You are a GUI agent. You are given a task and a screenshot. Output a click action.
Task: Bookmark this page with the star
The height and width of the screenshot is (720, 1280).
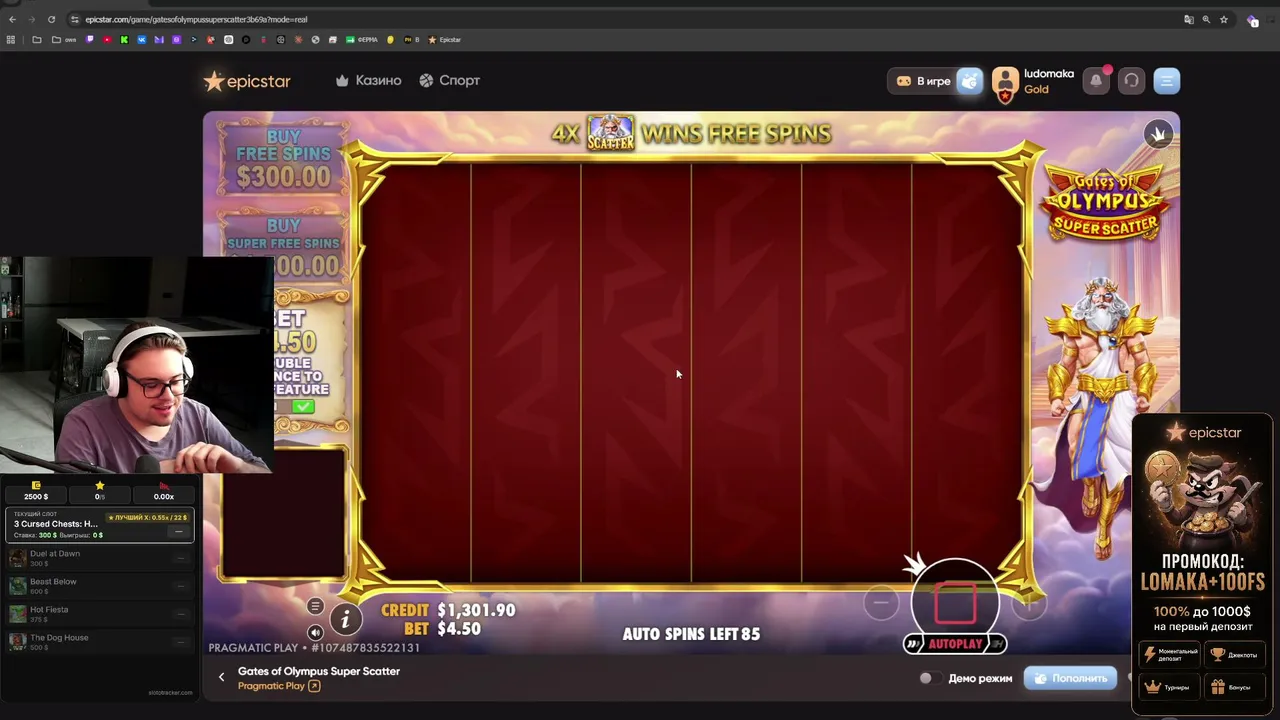pyautogui.click(x=1223, y=19)
